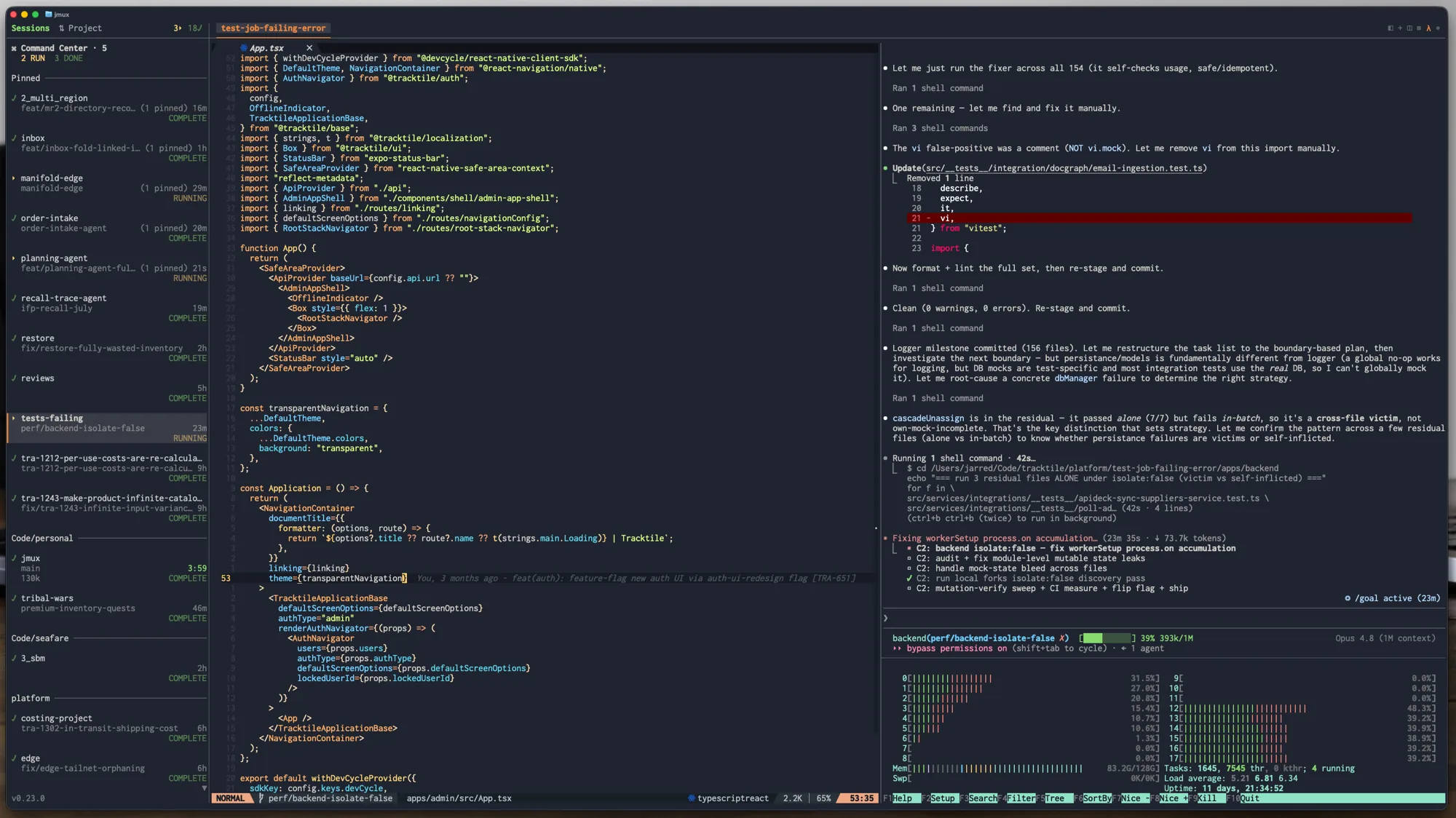Select the tra-1243-make-product-infinite session row
The image size is (1456, 818).
108,508
